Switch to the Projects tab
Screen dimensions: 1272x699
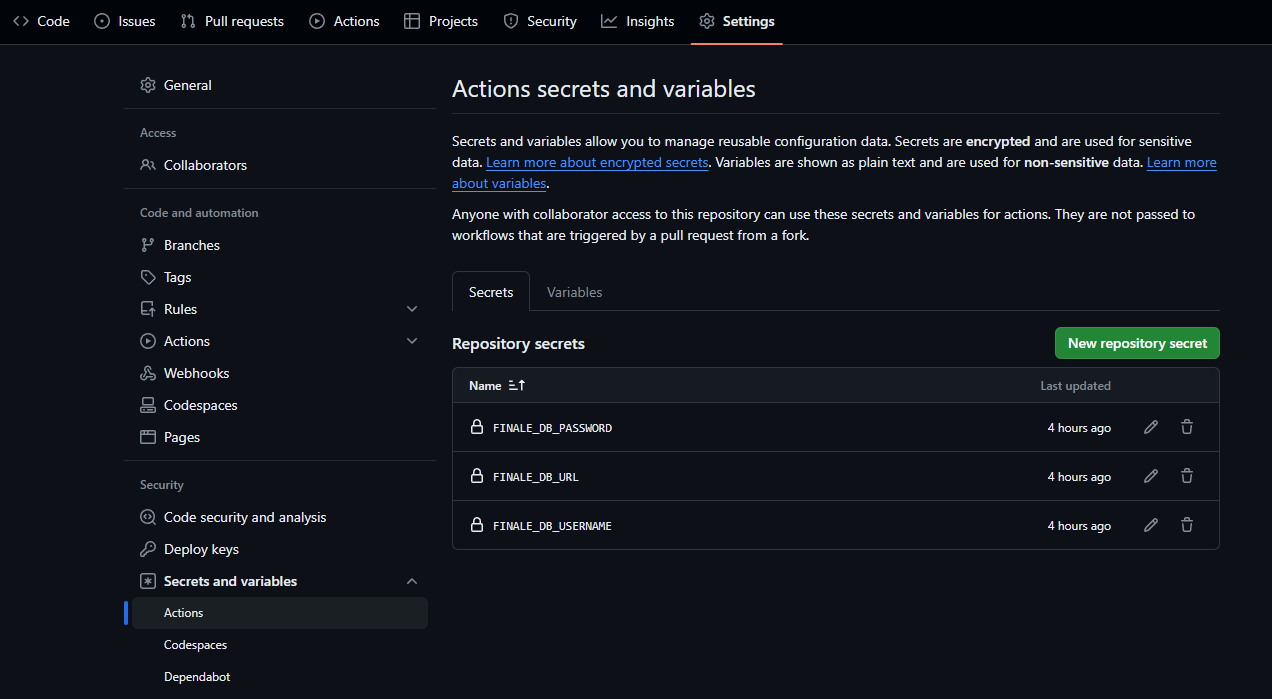441,21
